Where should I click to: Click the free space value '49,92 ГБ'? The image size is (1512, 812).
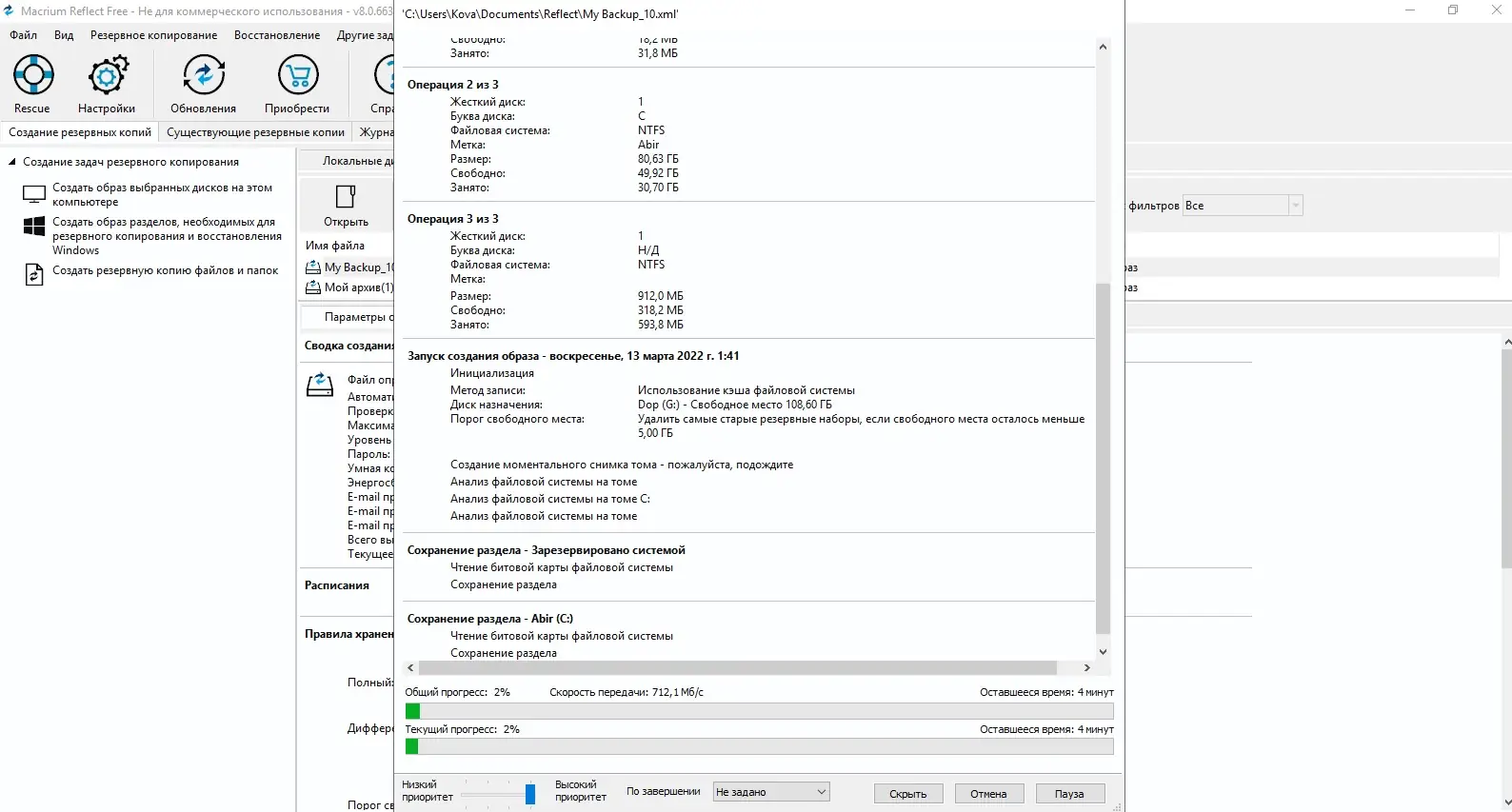[x=658, y=173]
